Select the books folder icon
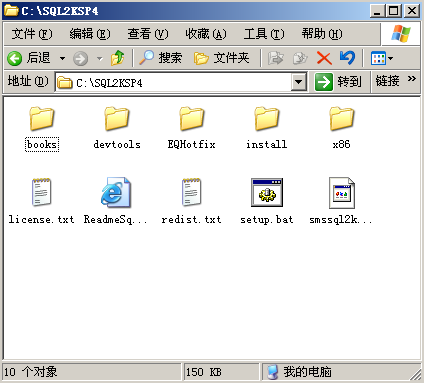The width and height of the screenshot is (424, 383). tap(42, 118)
